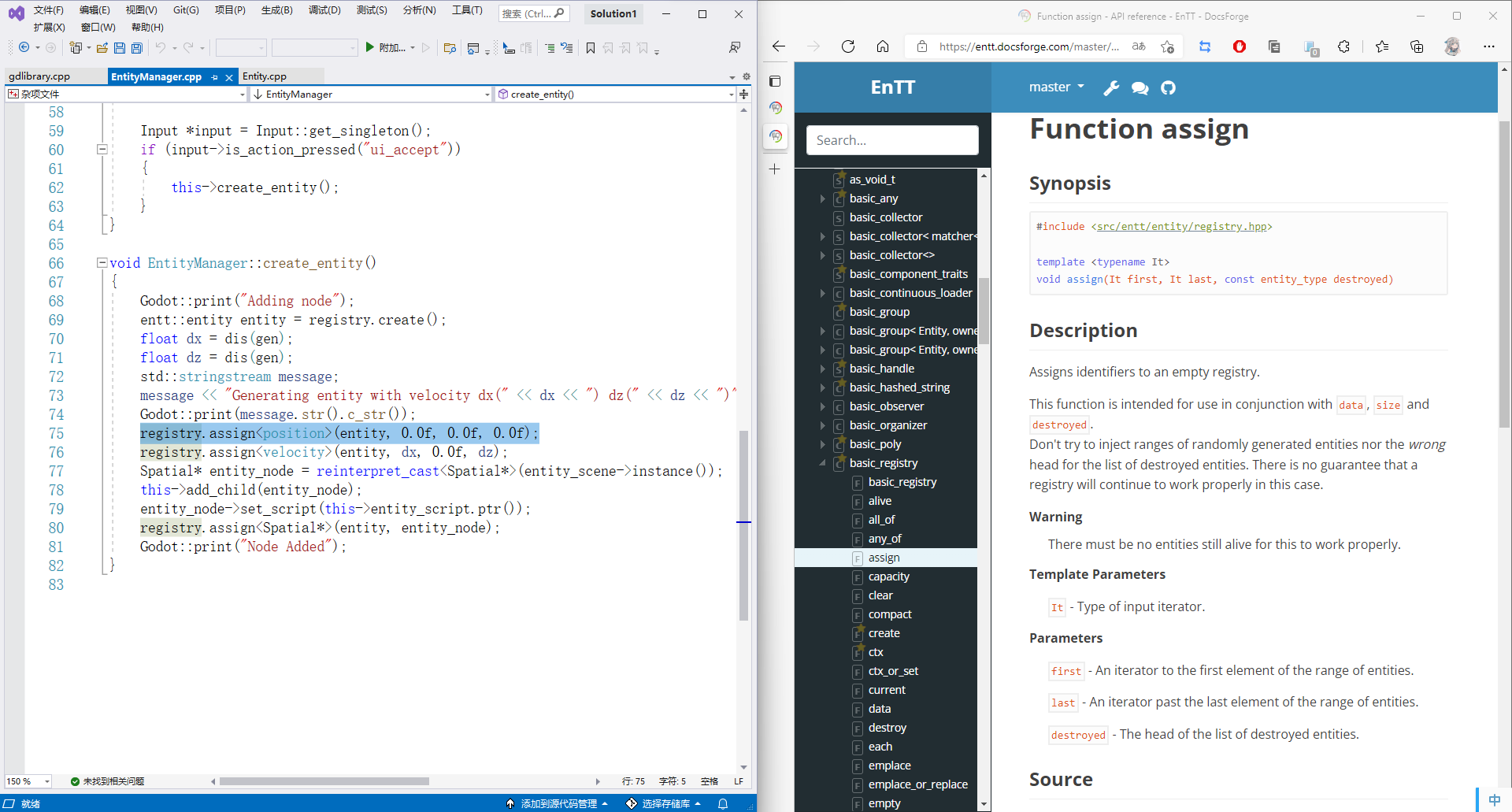Add new tab with plus in Edge sidebar

tap(775, 169)
